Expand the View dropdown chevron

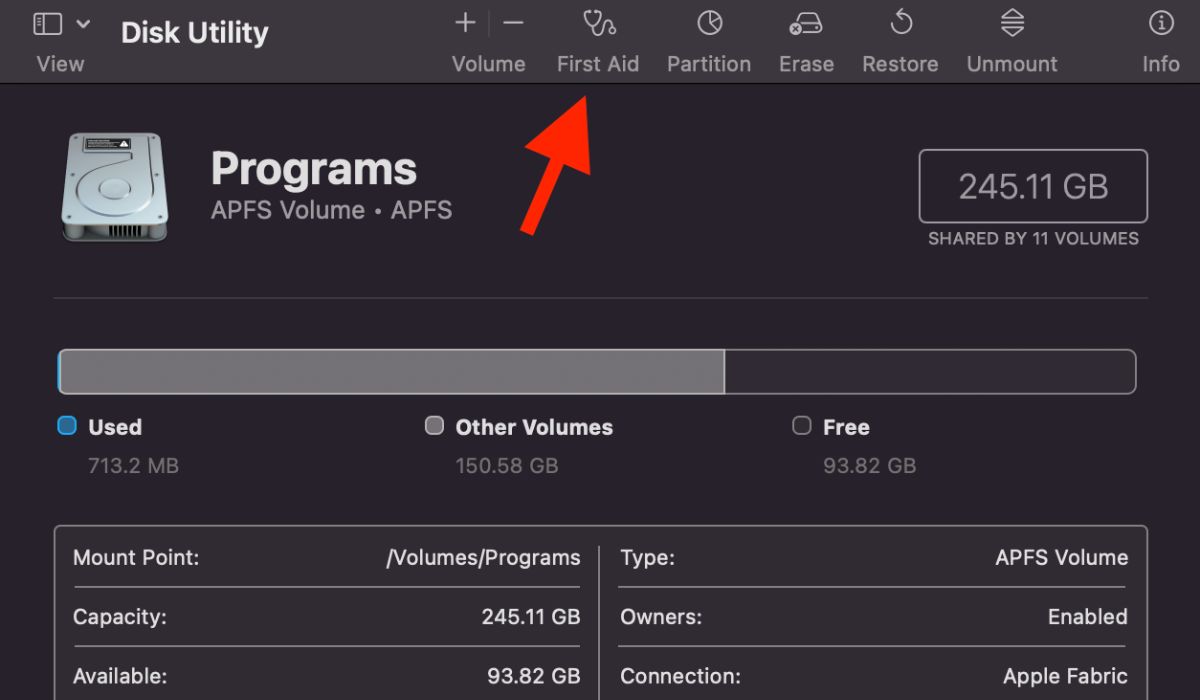click(83, 24)
